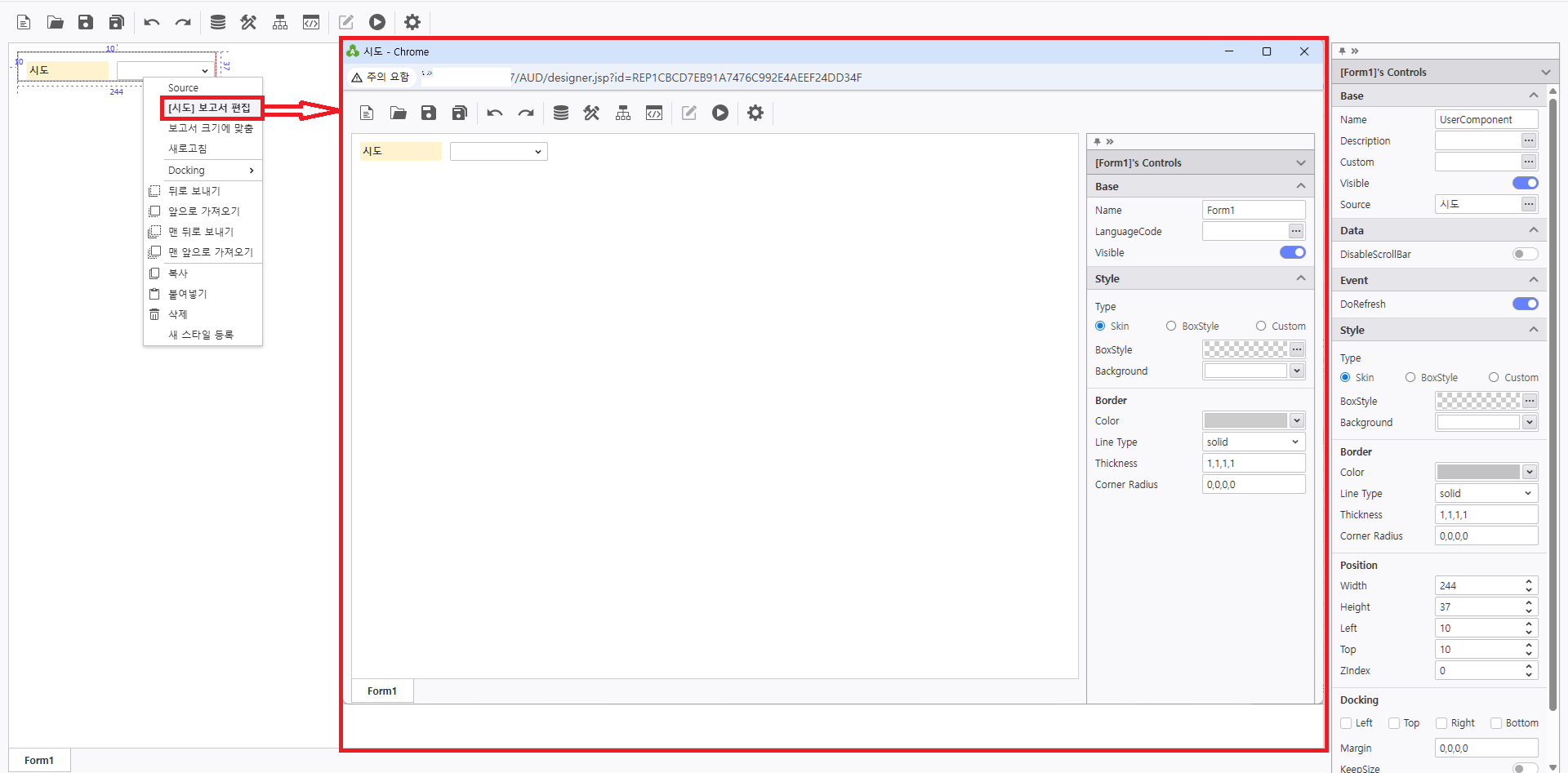Click New document icon in main toolbar
The width and height of the screenshot is (1568, 773).
[24, 22]
